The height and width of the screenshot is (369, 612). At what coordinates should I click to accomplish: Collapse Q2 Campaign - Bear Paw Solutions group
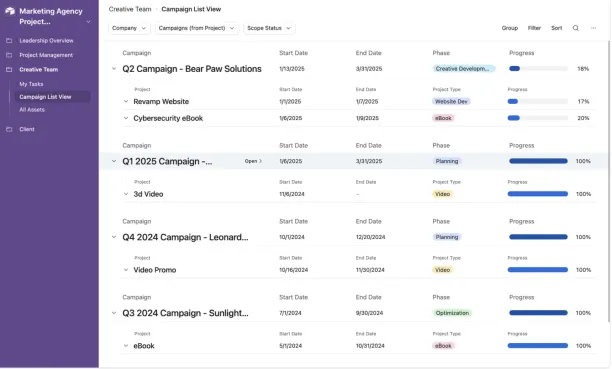(x=114, y=69)
